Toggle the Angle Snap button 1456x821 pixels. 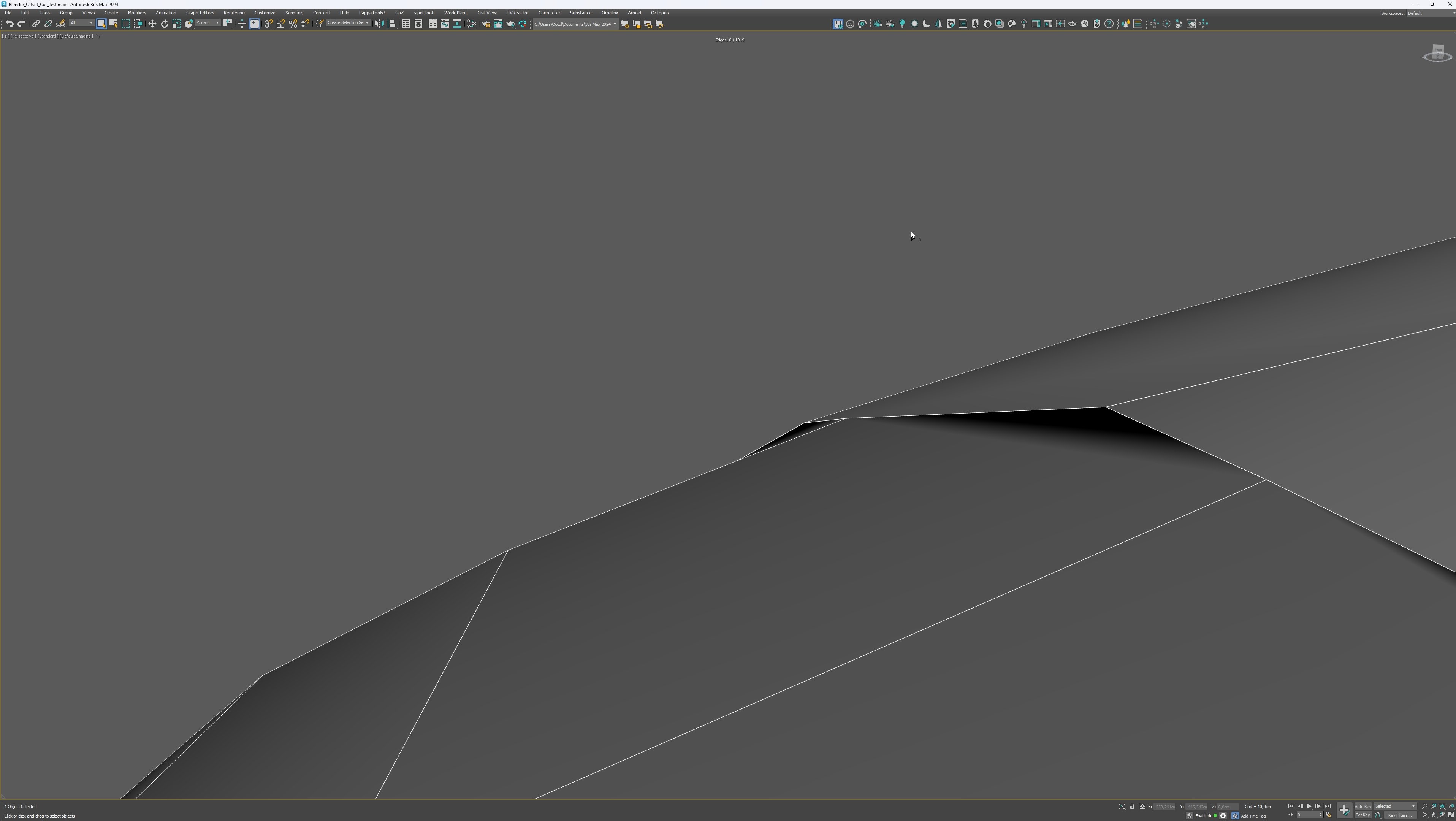[x=280, y=24]
